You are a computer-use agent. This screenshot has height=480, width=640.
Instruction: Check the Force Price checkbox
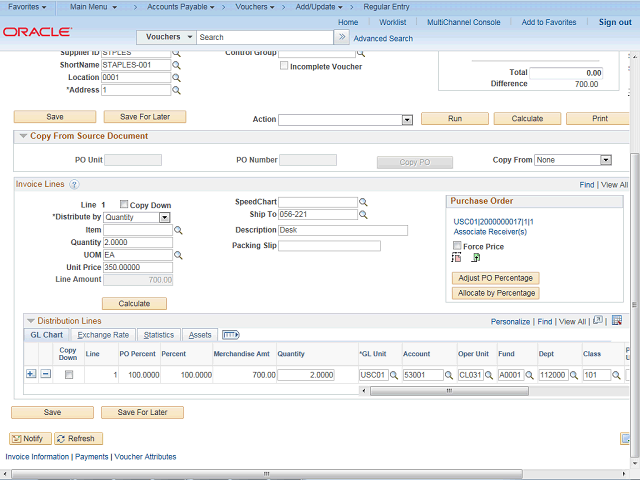coord(457,246)
